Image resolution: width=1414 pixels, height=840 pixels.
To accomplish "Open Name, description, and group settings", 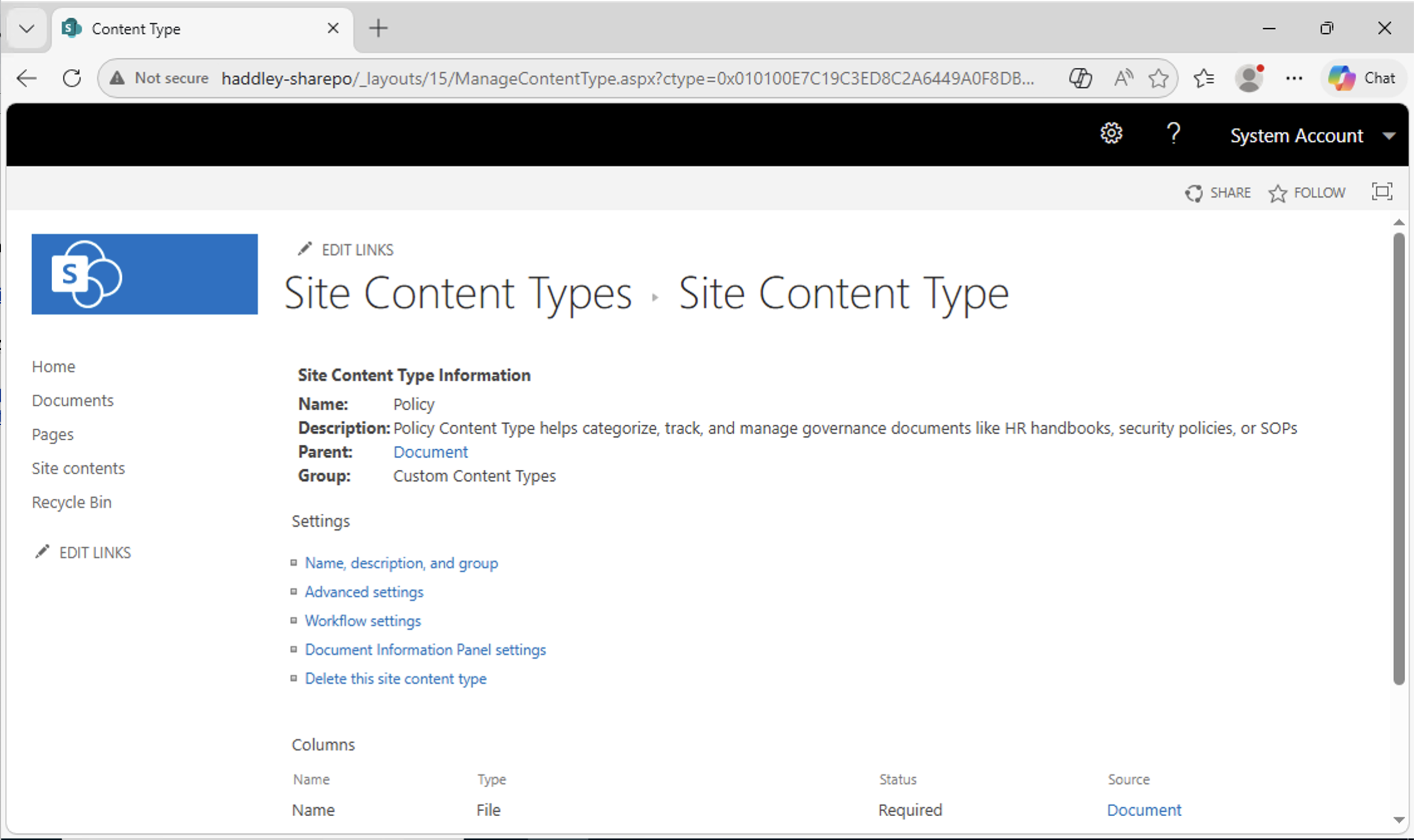I will 401,563.
